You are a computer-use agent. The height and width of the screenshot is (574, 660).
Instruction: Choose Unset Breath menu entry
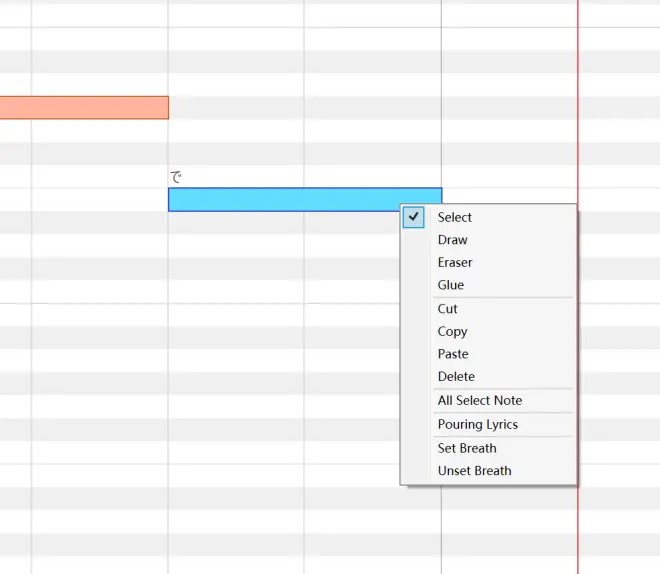click(x=488, y=471)
